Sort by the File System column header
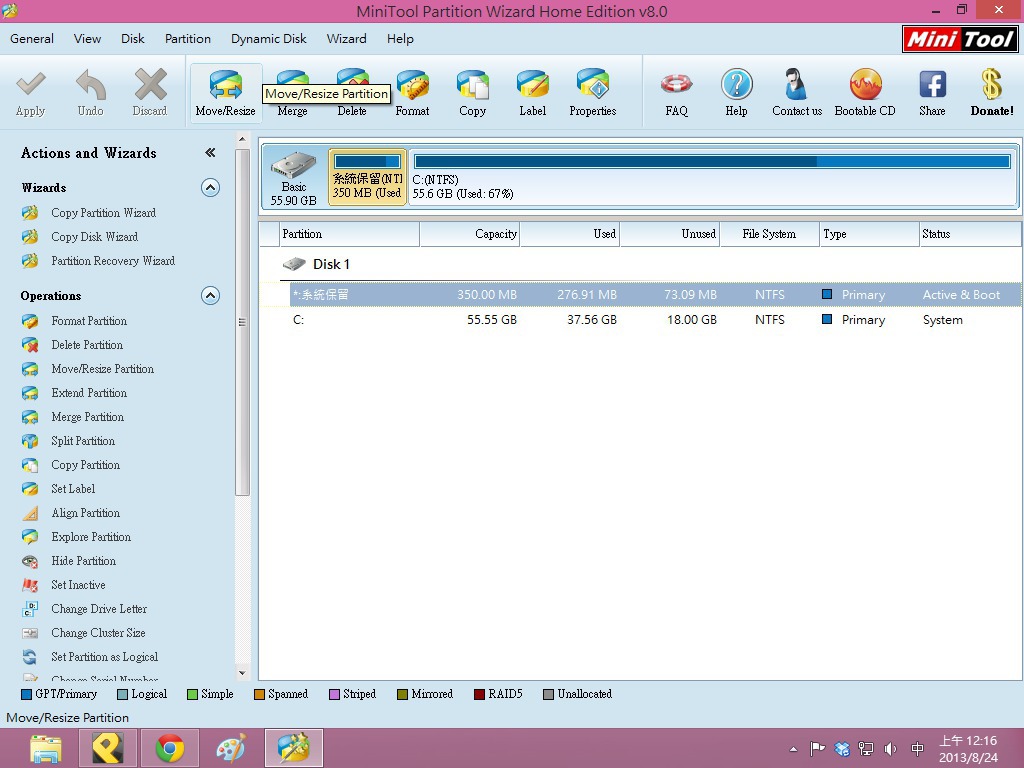The width and height of the screenshot is (1024, 768). (769, 234)
